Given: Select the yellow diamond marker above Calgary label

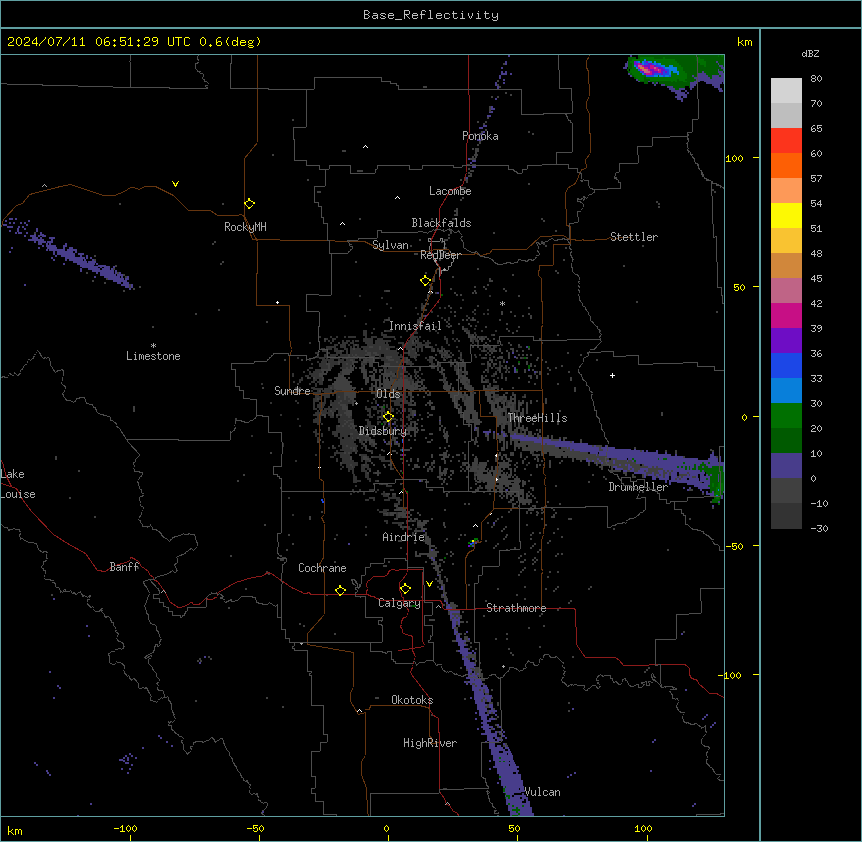Looking at the screenshot, I should coord(405,589).
